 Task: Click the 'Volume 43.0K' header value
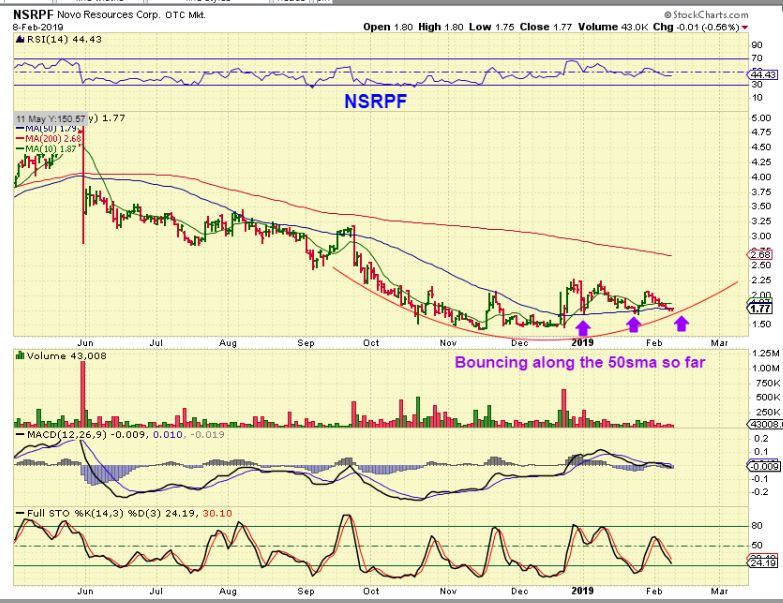613,27
